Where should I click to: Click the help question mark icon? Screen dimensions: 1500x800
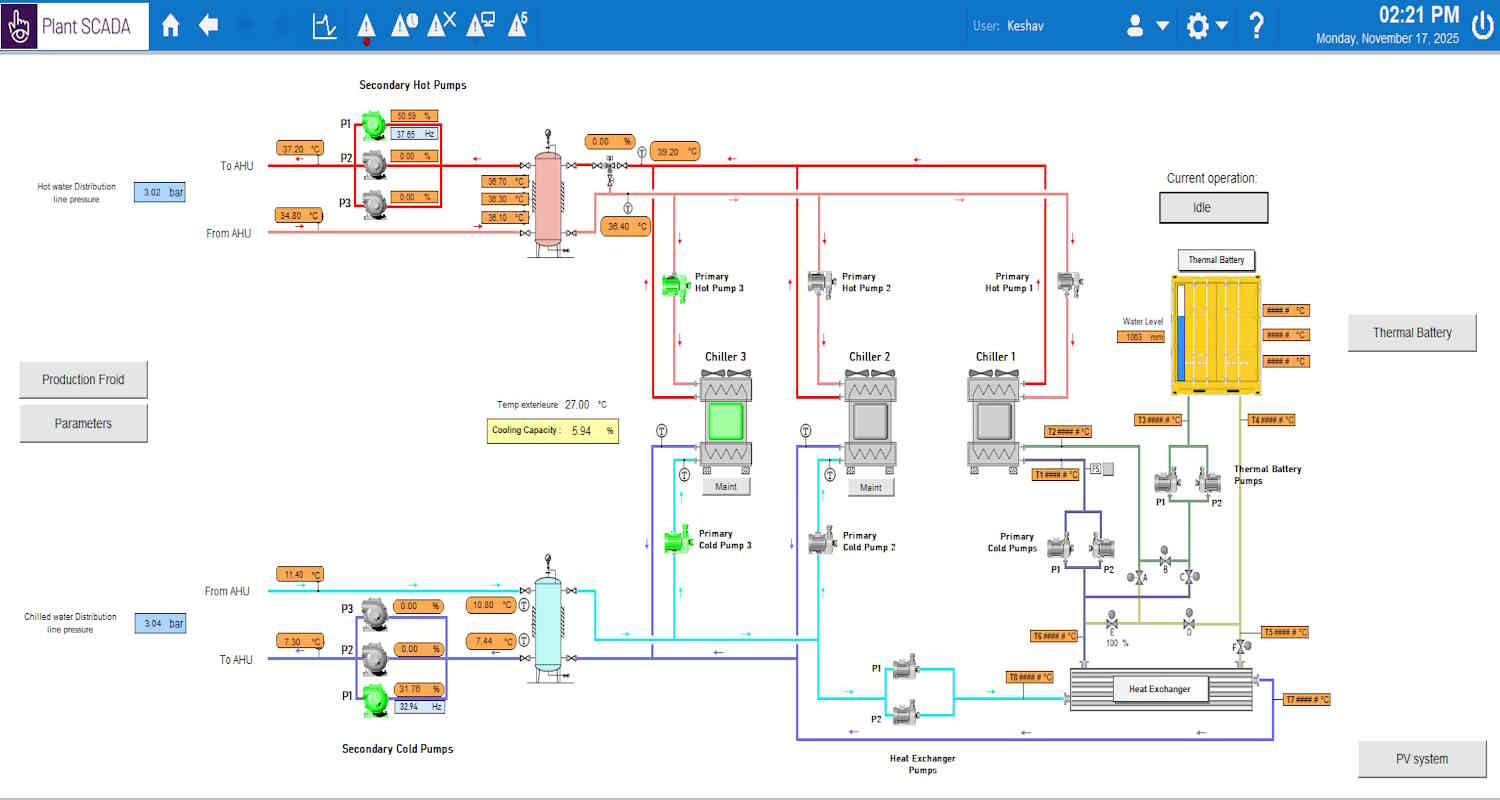[x=1257, y=26]
